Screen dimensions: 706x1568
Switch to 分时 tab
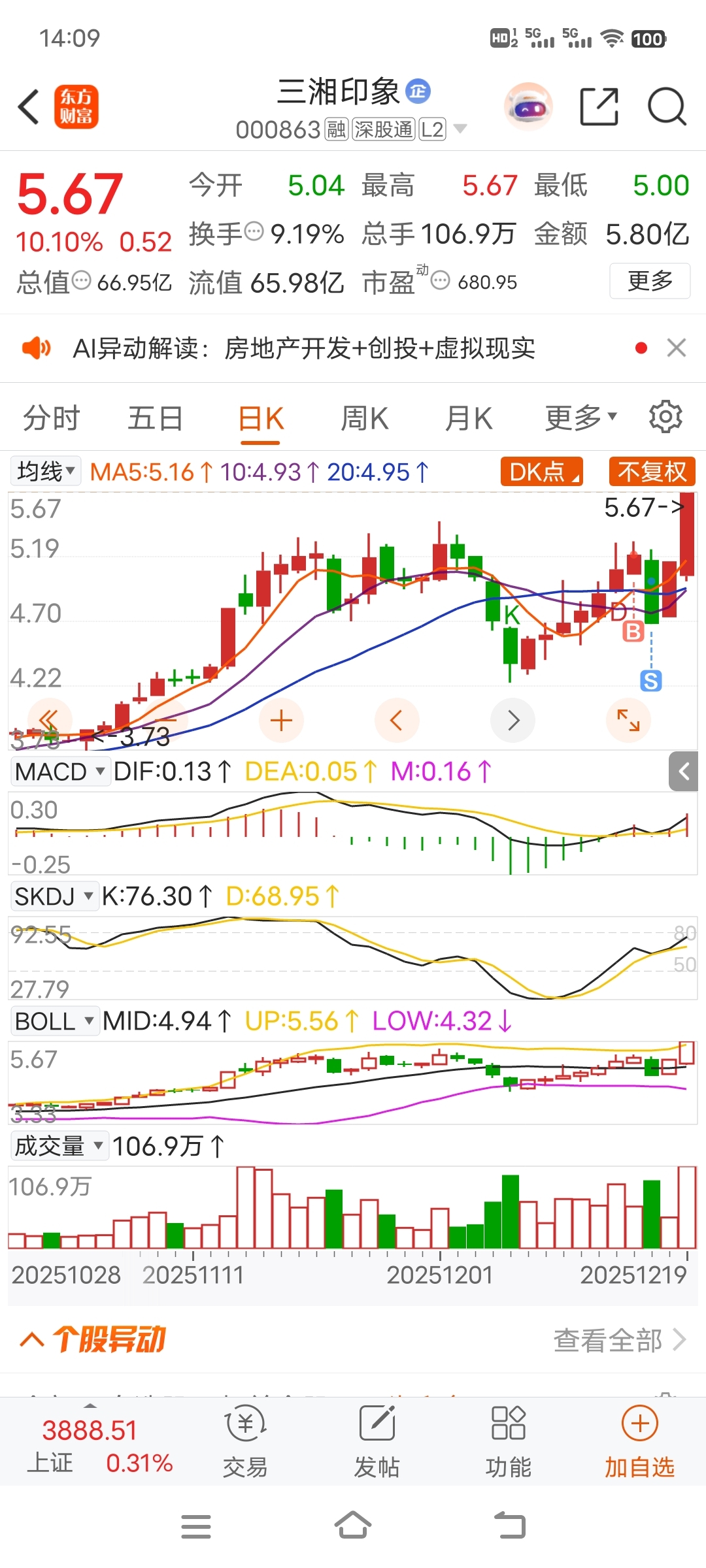coord(51,418)
